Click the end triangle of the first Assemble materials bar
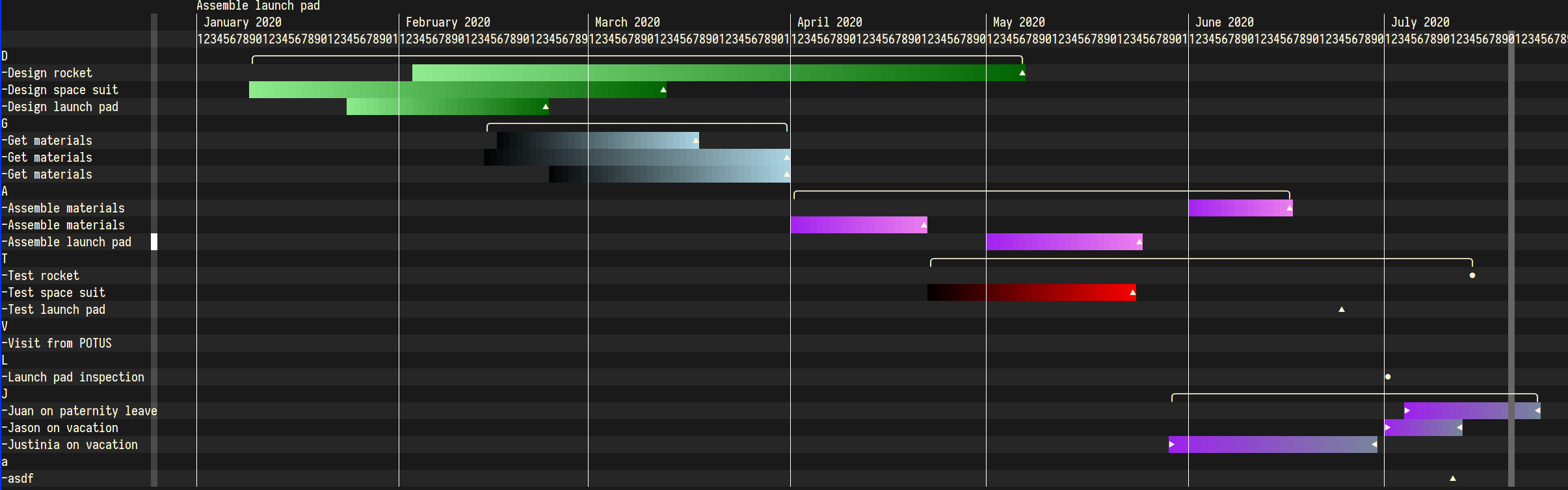The width and height of the screenshot is (1568, 490). click(1290, 208)
